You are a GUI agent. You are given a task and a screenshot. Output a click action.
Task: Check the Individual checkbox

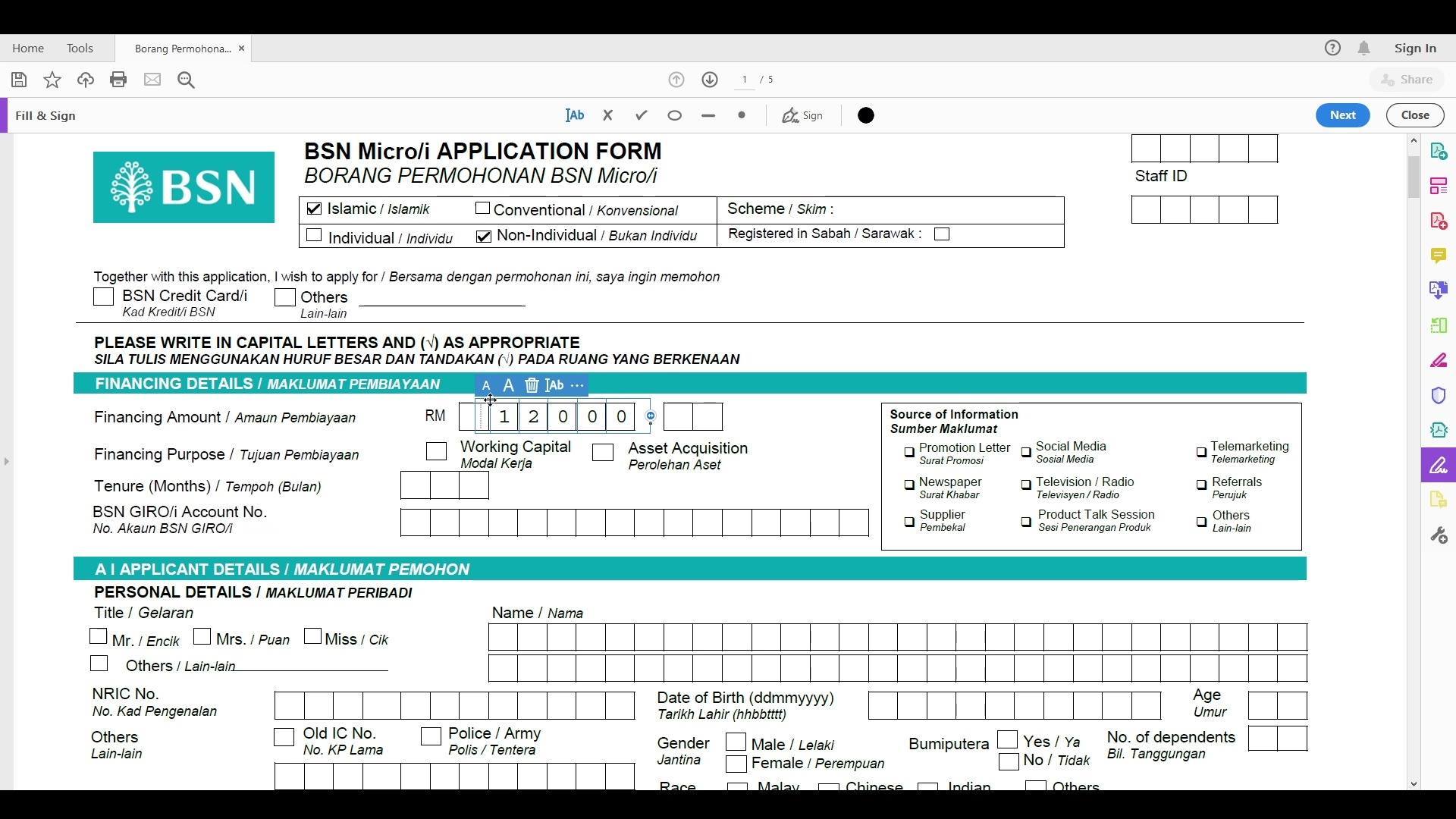(314, 236)
